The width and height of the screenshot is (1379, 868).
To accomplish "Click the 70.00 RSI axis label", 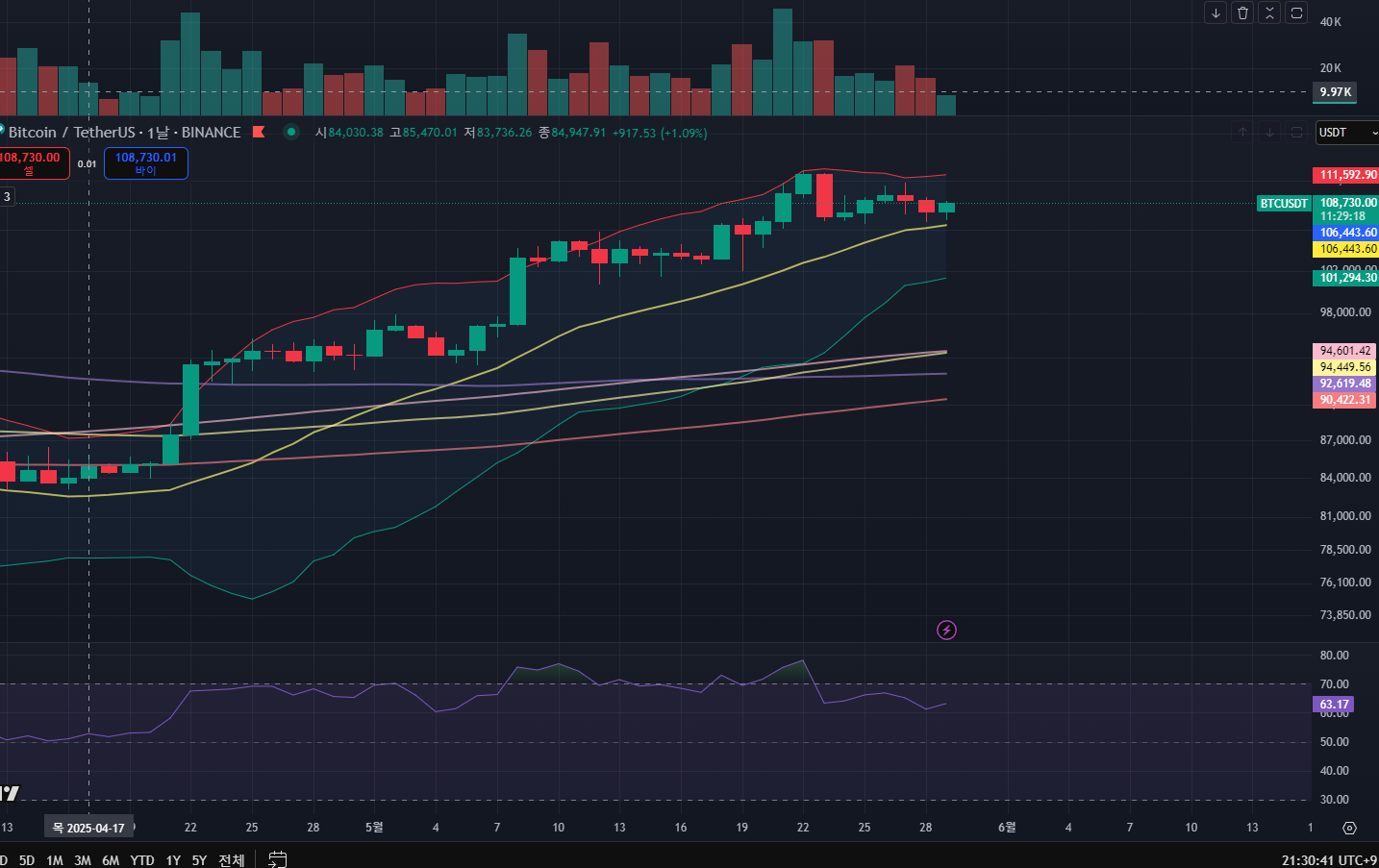I will pyautogui.click(x=1335, y=684).
